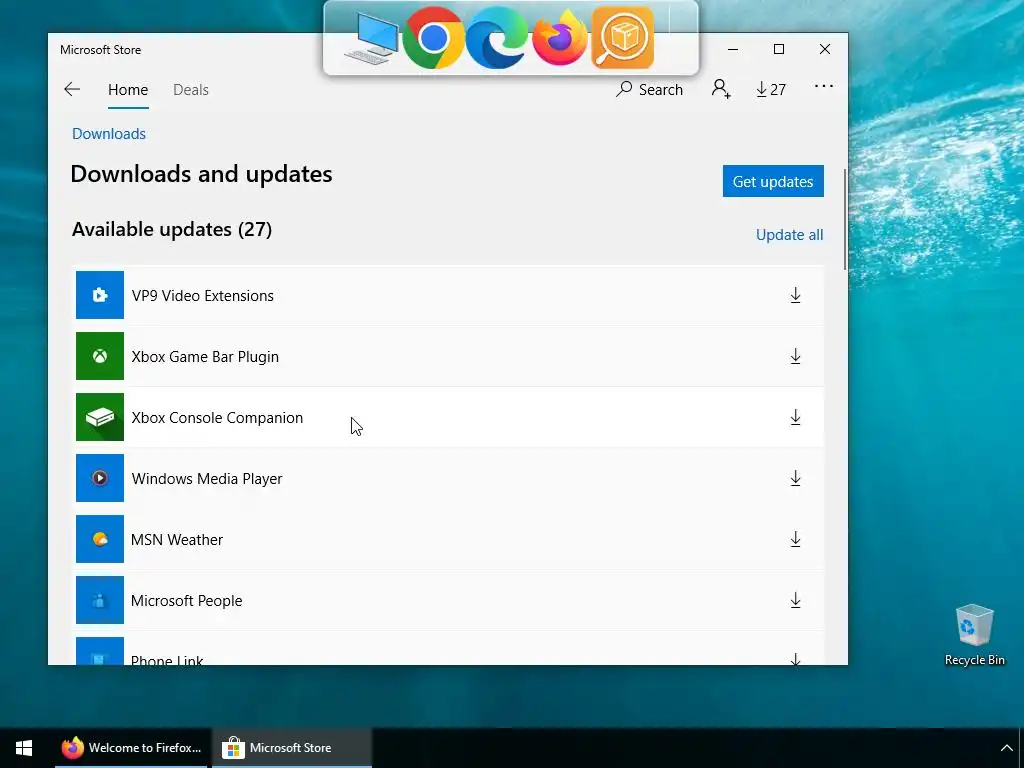The image size is (1024, 768).
Task: Minimize the Microsoft Store window
Action: [x=733, y=50]
